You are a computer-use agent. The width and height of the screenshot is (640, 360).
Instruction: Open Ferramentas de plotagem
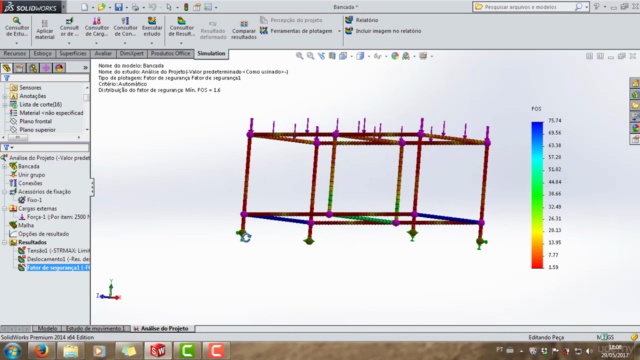301,31
